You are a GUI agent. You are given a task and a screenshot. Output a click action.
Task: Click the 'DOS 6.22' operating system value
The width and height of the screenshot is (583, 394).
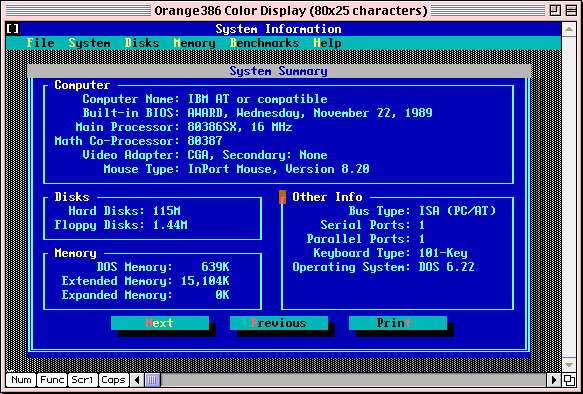pos(447,267)
